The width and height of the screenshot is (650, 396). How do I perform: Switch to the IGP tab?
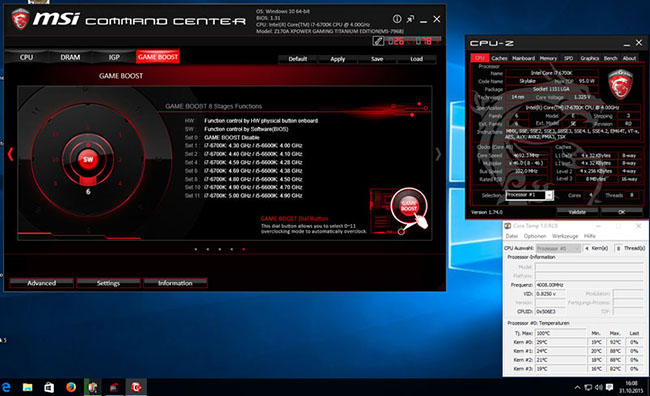[x=114, y=57]
